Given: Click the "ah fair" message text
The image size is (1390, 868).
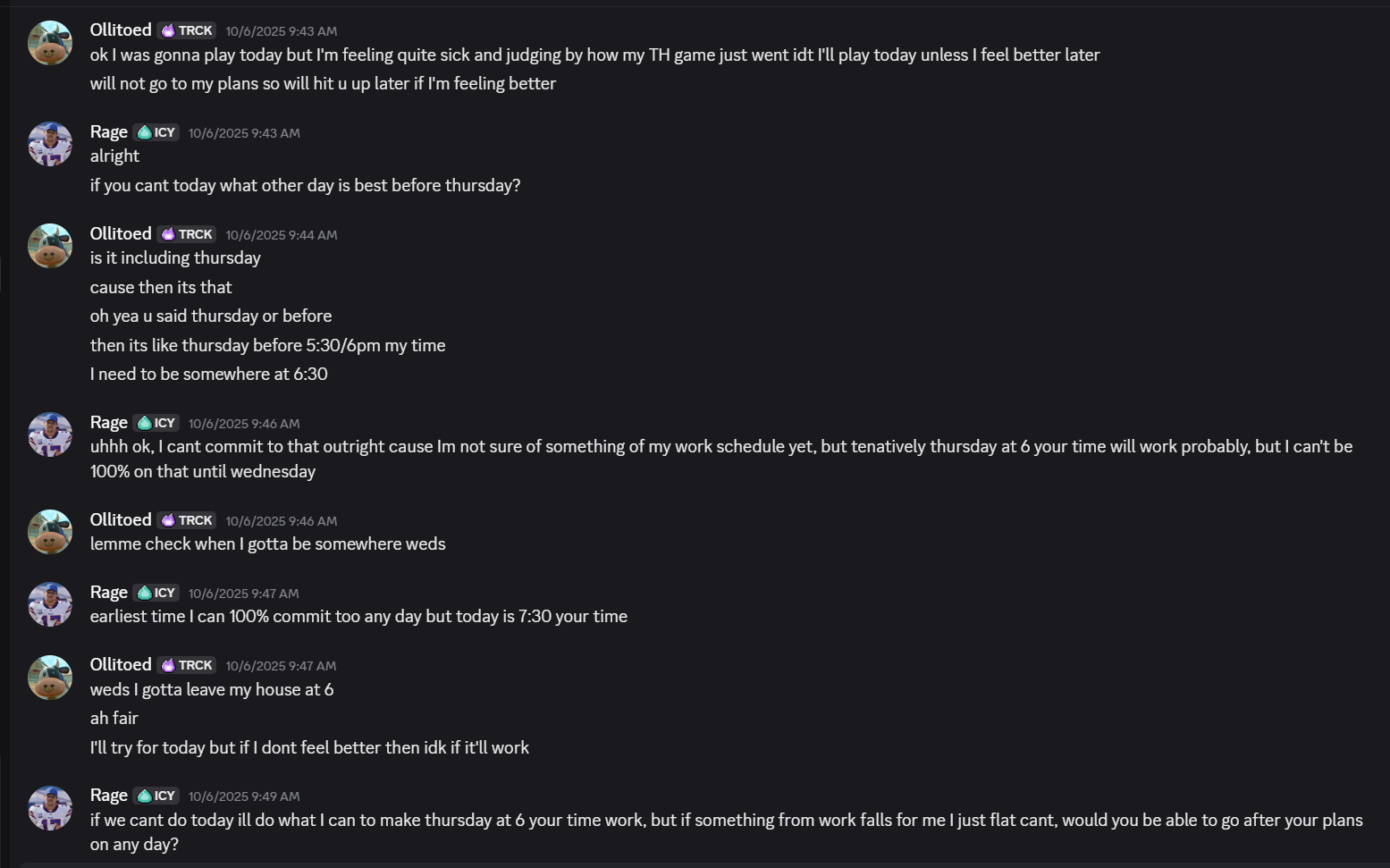Looking at the screenshot, I should point(114,719).
